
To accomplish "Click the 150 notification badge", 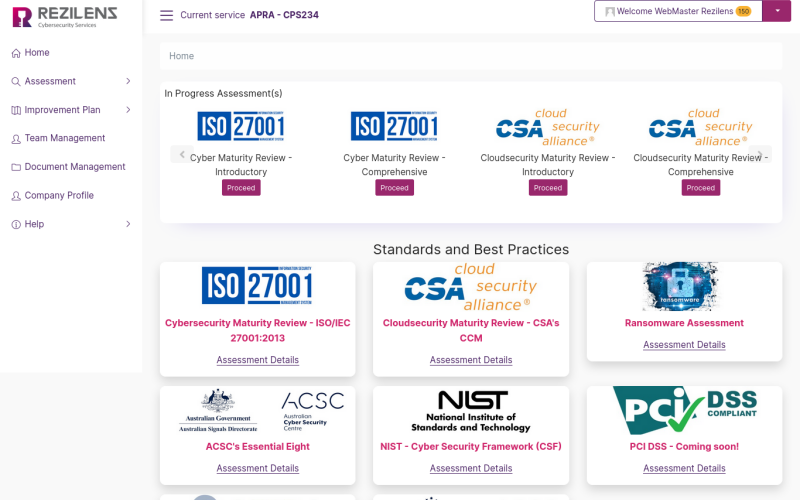I will coord(743,11).
